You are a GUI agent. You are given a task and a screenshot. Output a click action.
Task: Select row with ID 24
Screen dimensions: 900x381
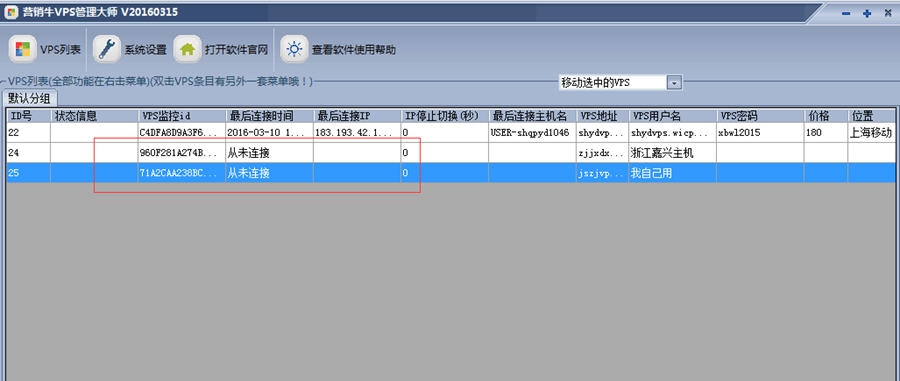(451, 153)
